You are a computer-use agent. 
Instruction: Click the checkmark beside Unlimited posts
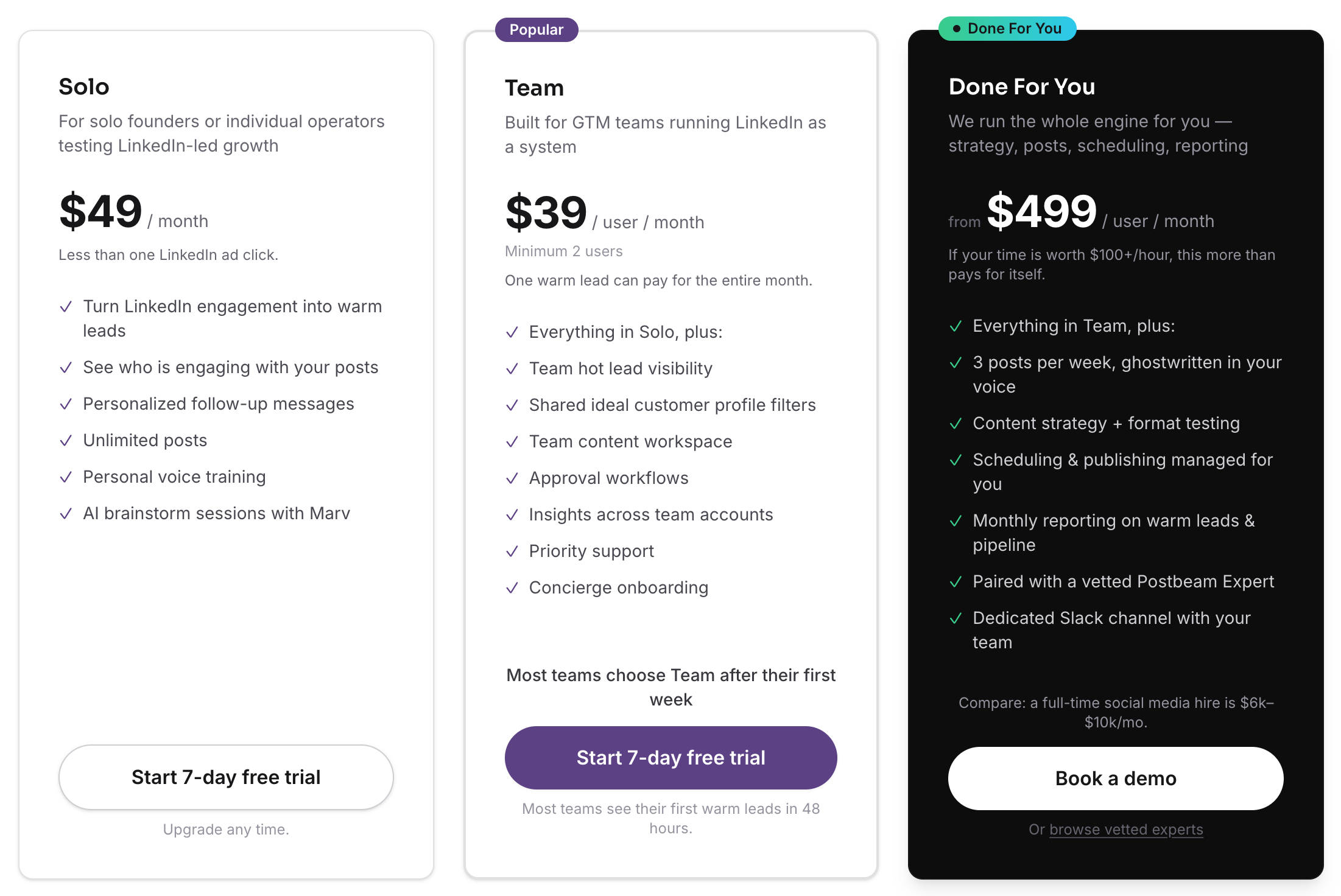[x=66, y=441]
